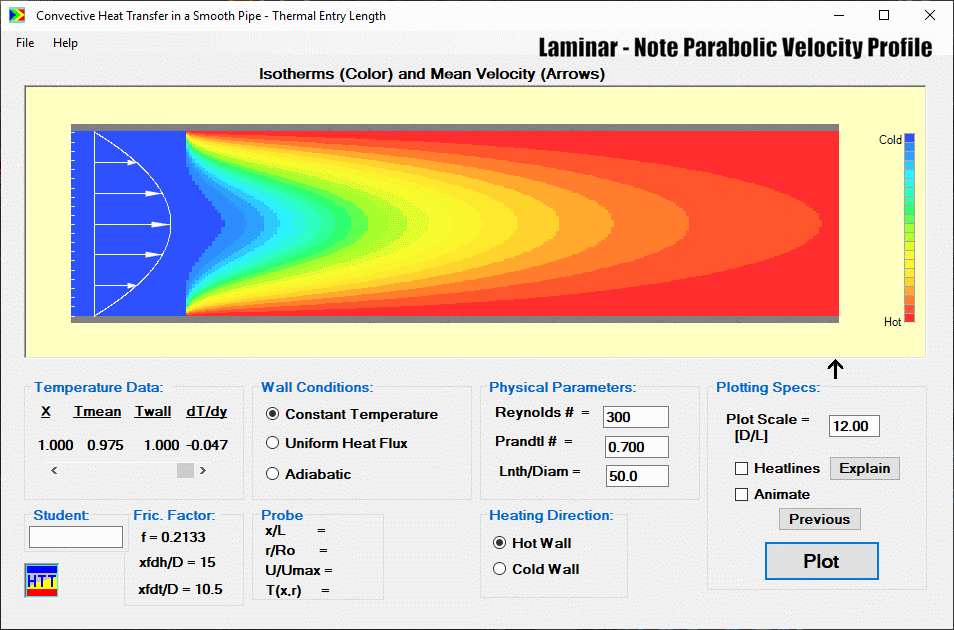This screenshot has width=954, height=630.
Task: Click the HTT logo icon
Action: pyautogui.click(x=40, y=580)
